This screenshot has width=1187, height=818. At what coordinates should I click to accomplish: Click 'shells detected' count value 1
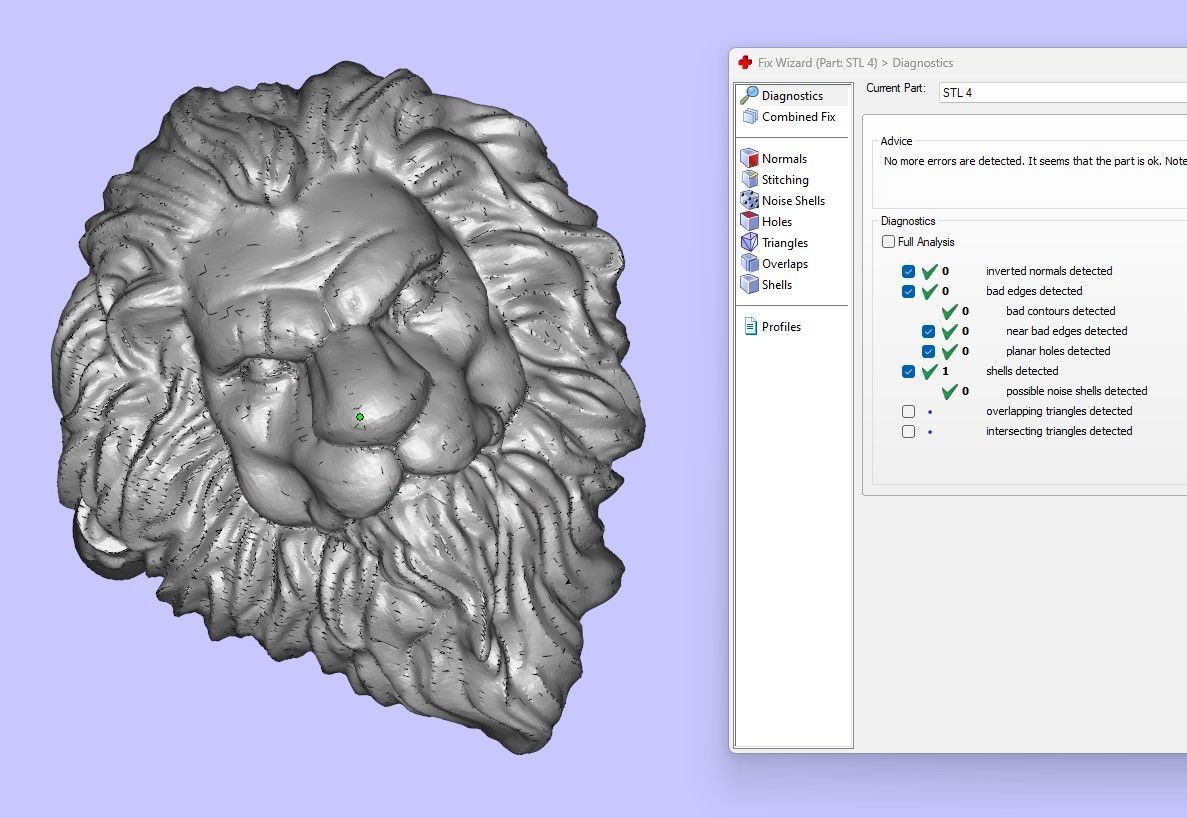(x=946, y=372)
